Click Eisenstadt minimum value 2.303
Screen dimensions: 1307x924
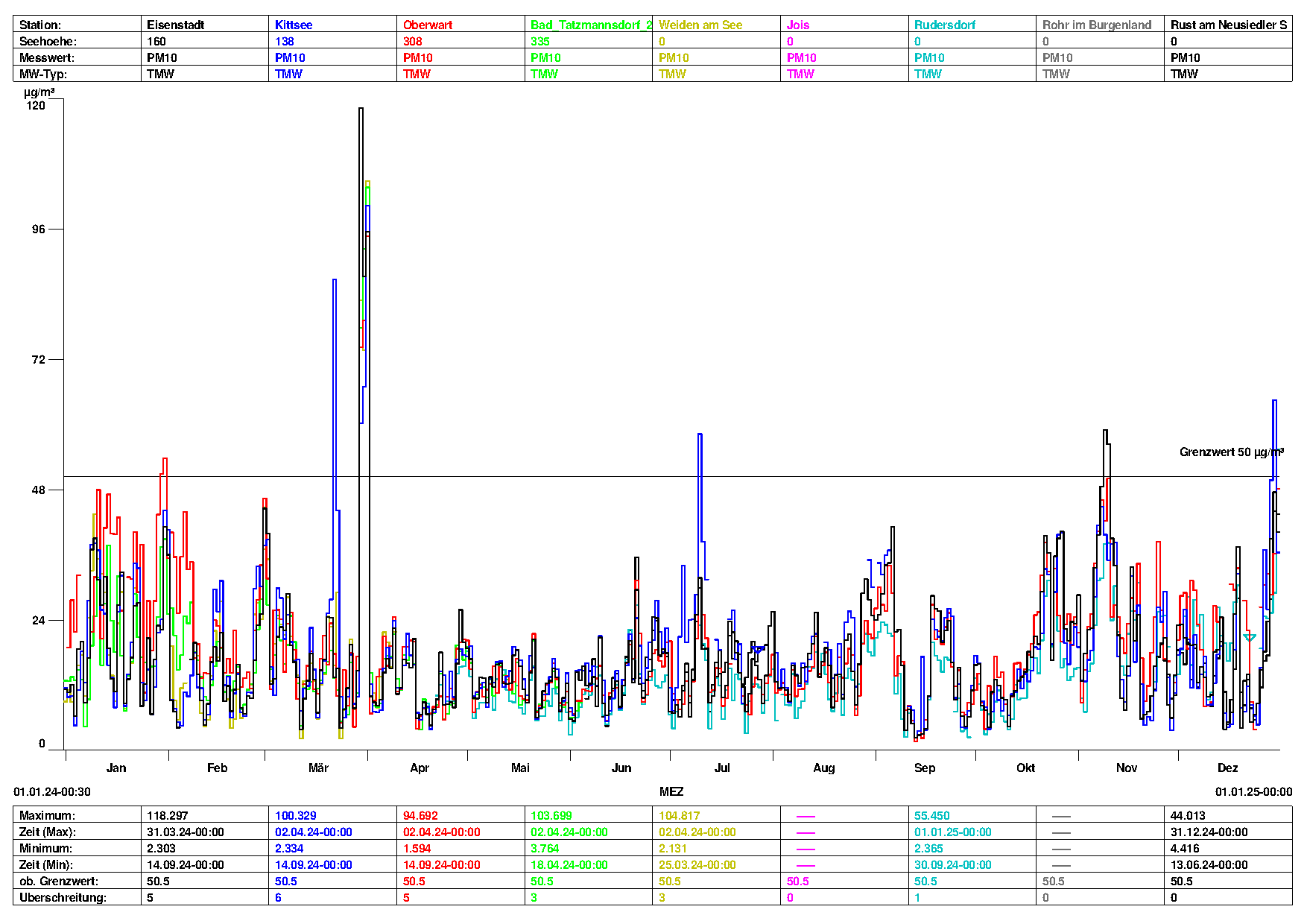coord(162,848)
